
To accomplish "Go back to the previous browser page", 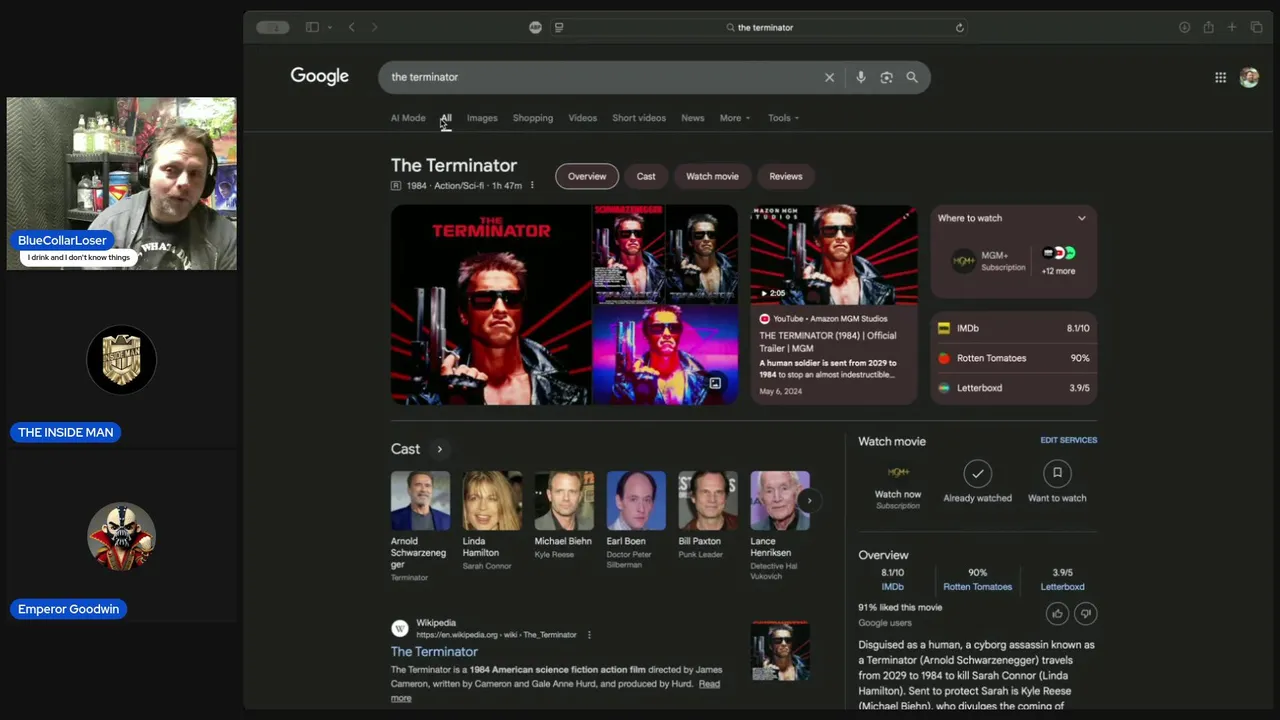I will [351, 27].
